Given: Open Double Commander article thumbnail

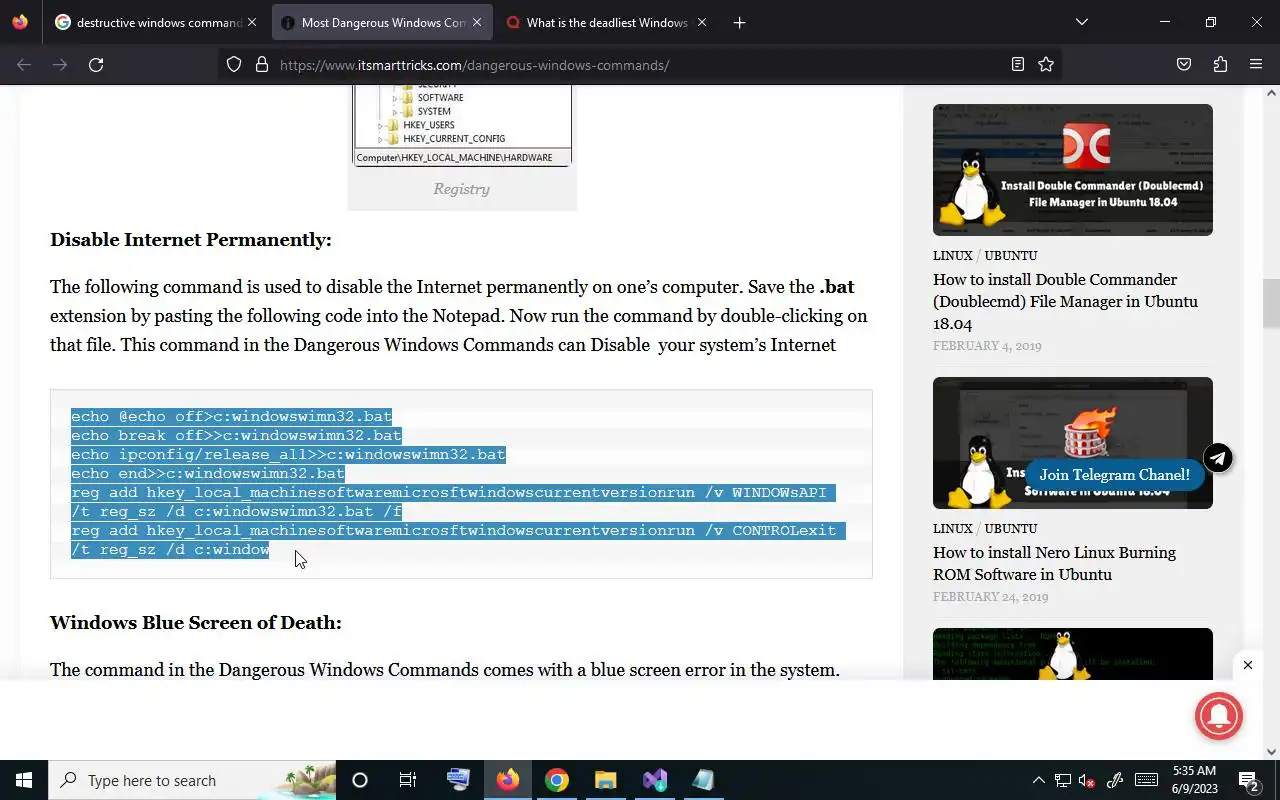Looking at the screenshot, I should [1073, 170].
